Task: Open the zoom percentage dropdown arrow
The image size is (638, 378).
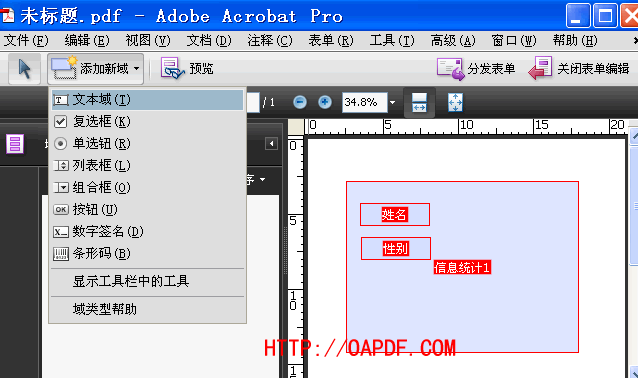Action: [392, 102]
